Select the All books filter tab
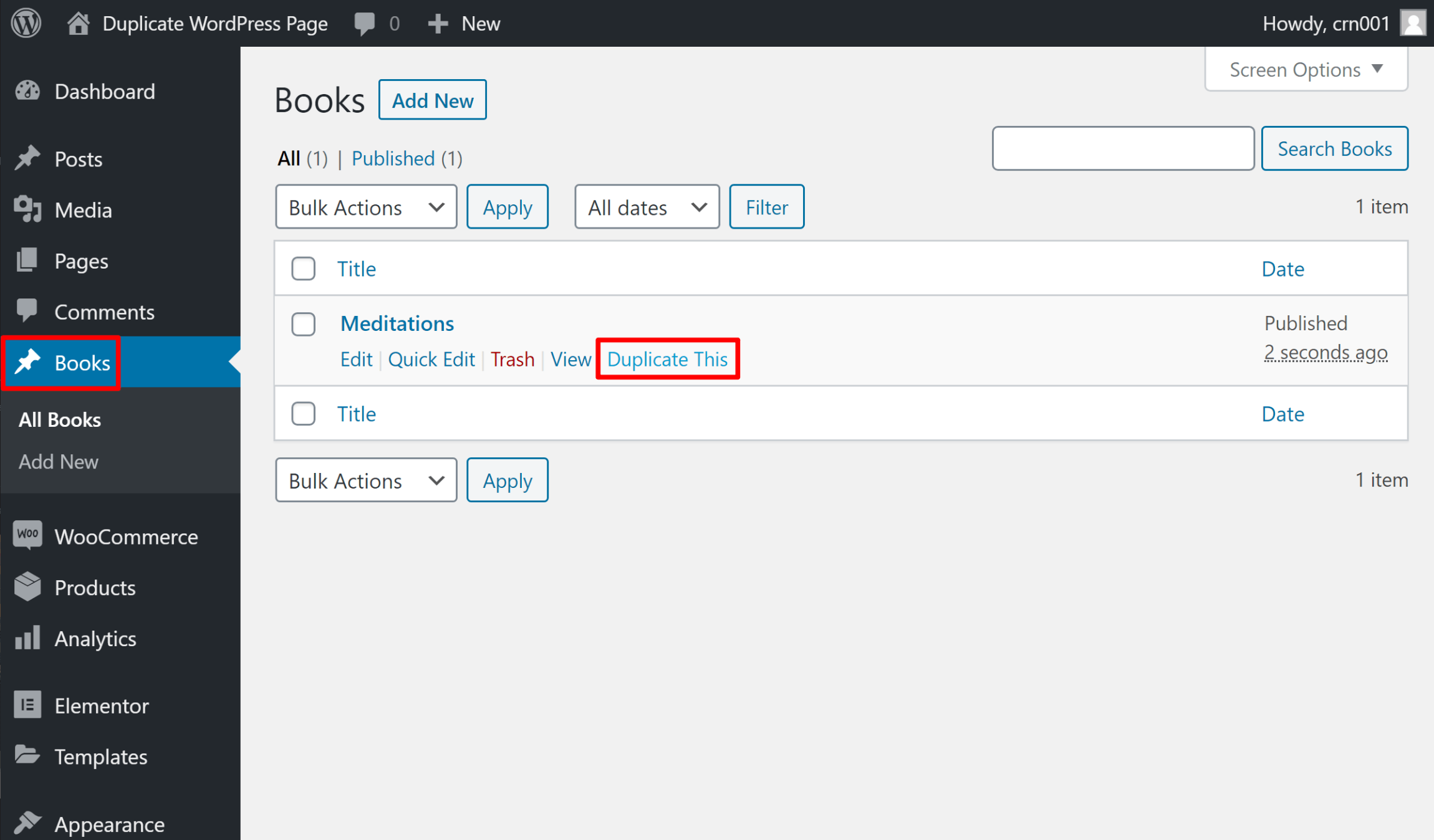Viewport: 1434px width, 840px height. (x=289, y=158)
